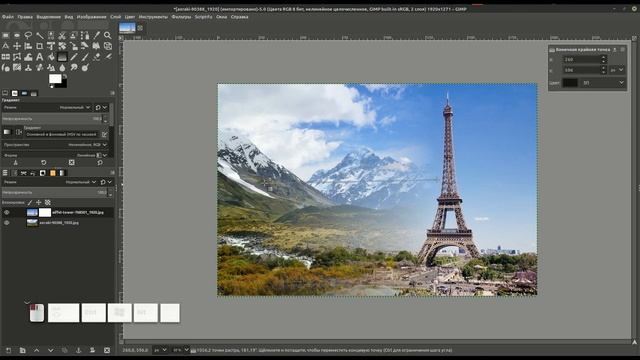640x360 pixels.
Task: Toggle visibility of aoraki layer
Action: [7, 223]
